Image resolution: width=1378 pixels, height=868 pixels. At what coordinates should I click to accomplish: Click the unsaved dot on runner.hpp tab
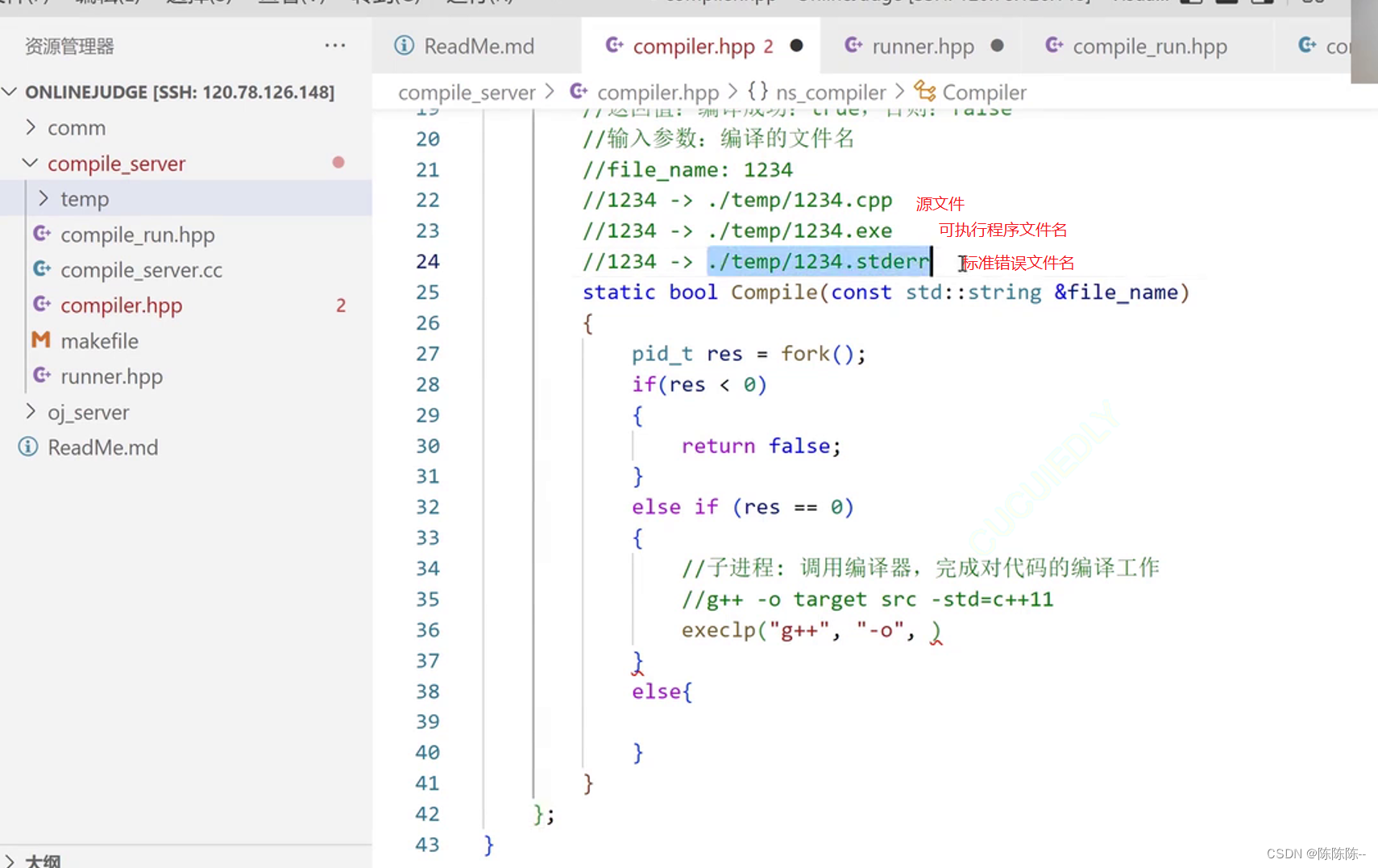click(997, 46)
